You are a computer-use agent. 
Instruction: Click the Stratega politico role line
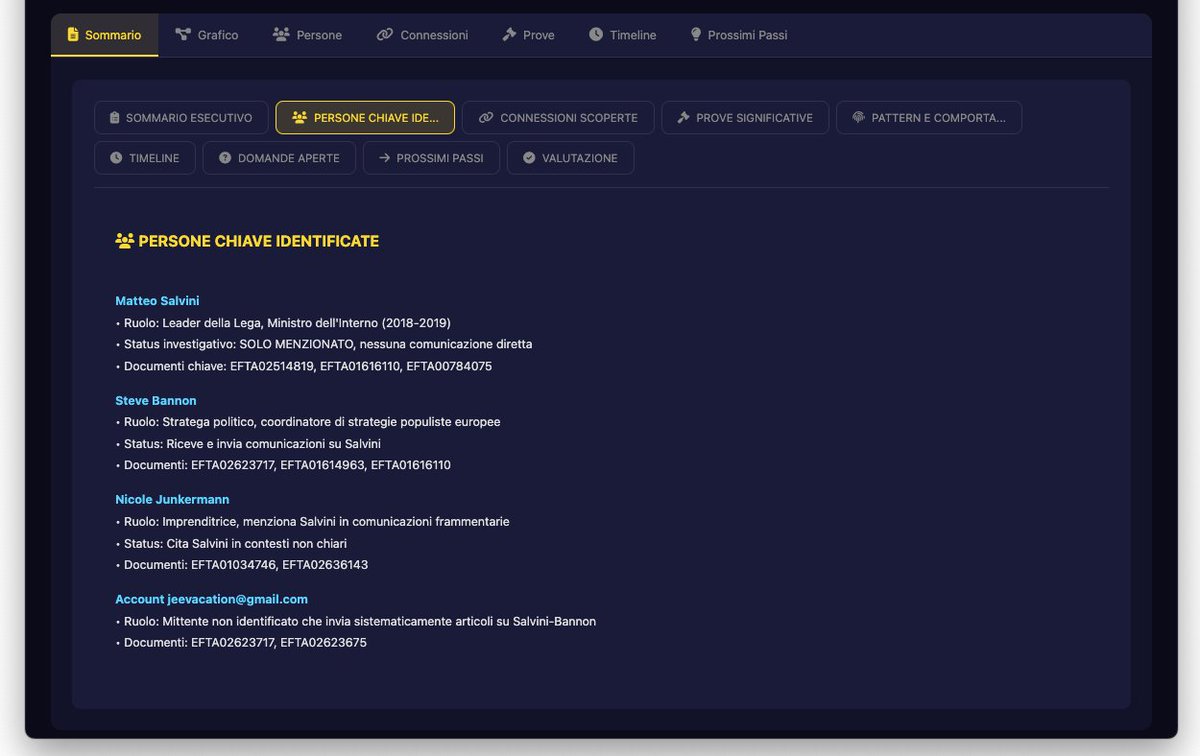(x=308, y=422)
